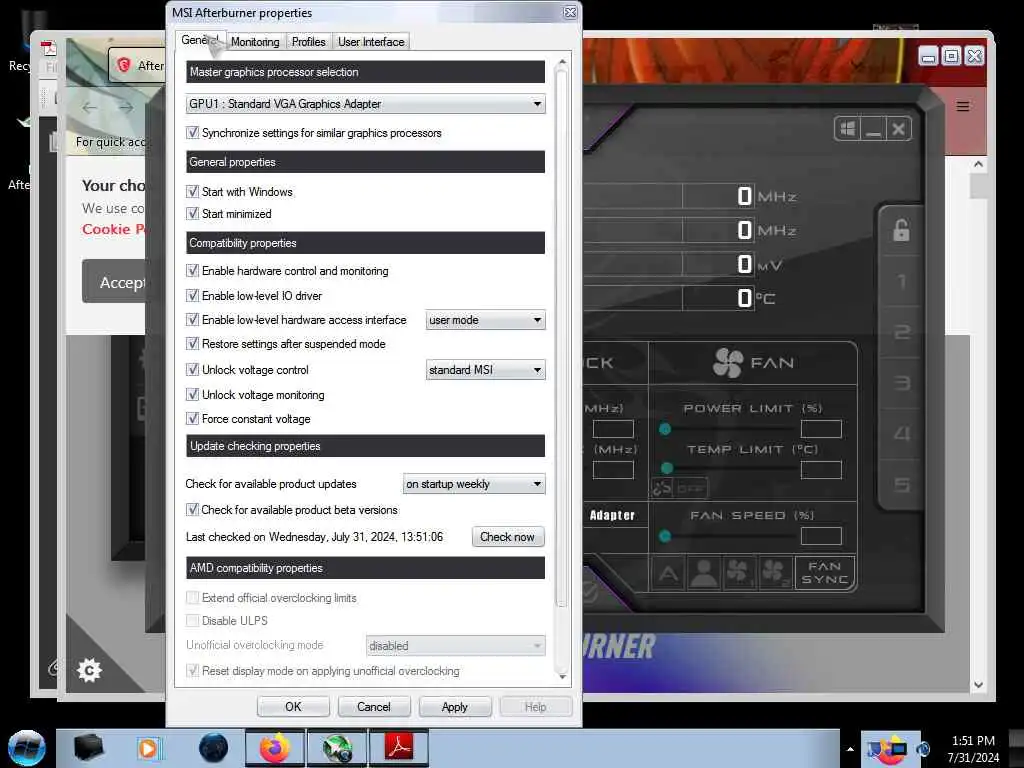The width and height of the screenshot is (1024, 768).
Task: Click the Auto fan 'A' icon
Action: (x=667, y=573)
